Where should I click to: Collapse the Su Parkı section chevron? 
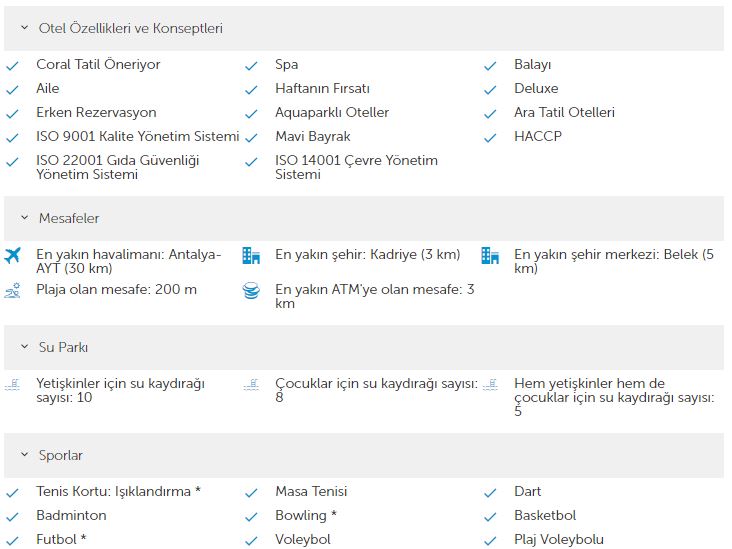25,347
